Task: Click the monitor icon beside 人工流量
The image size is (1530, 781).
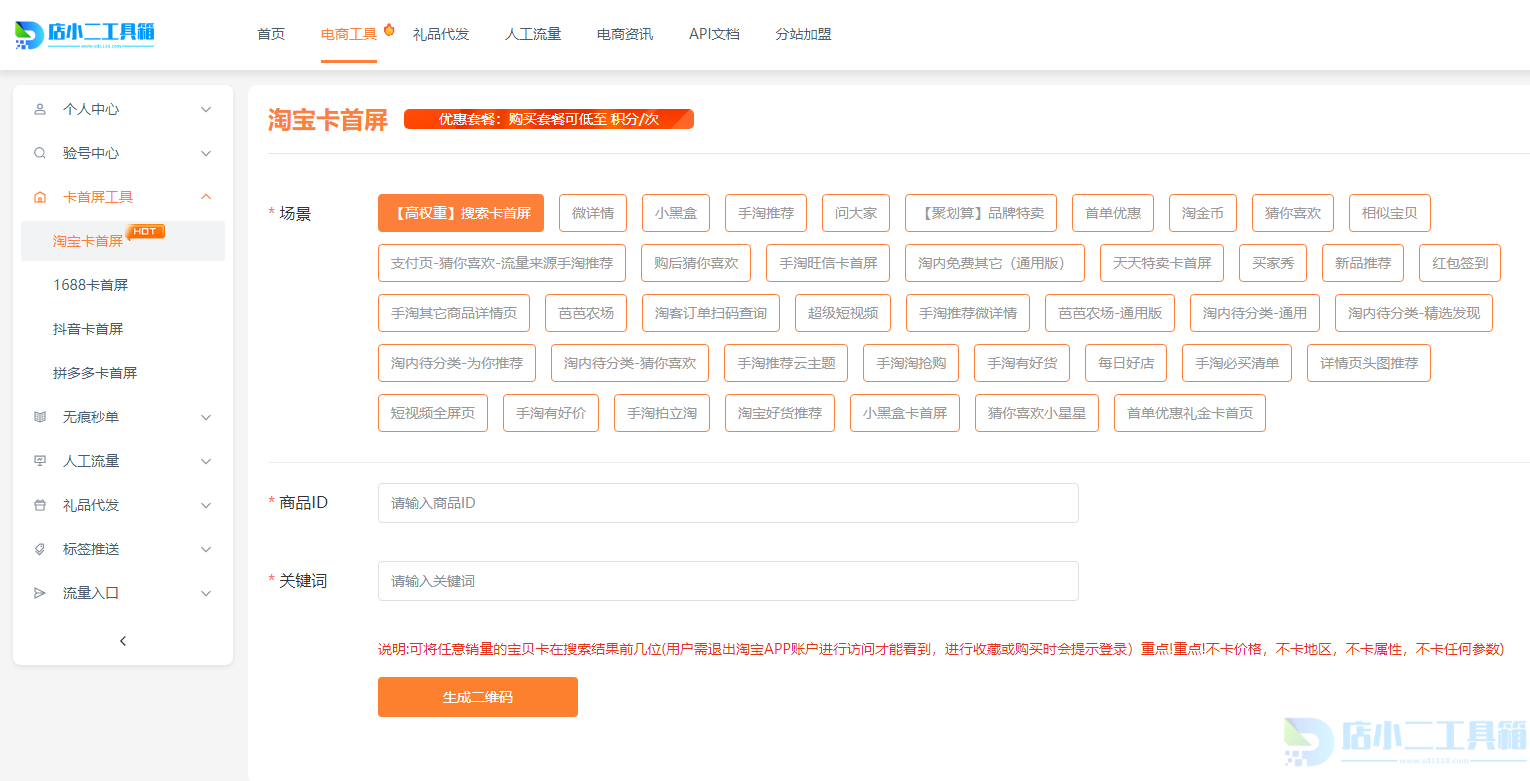Action: tap(40, 461)
